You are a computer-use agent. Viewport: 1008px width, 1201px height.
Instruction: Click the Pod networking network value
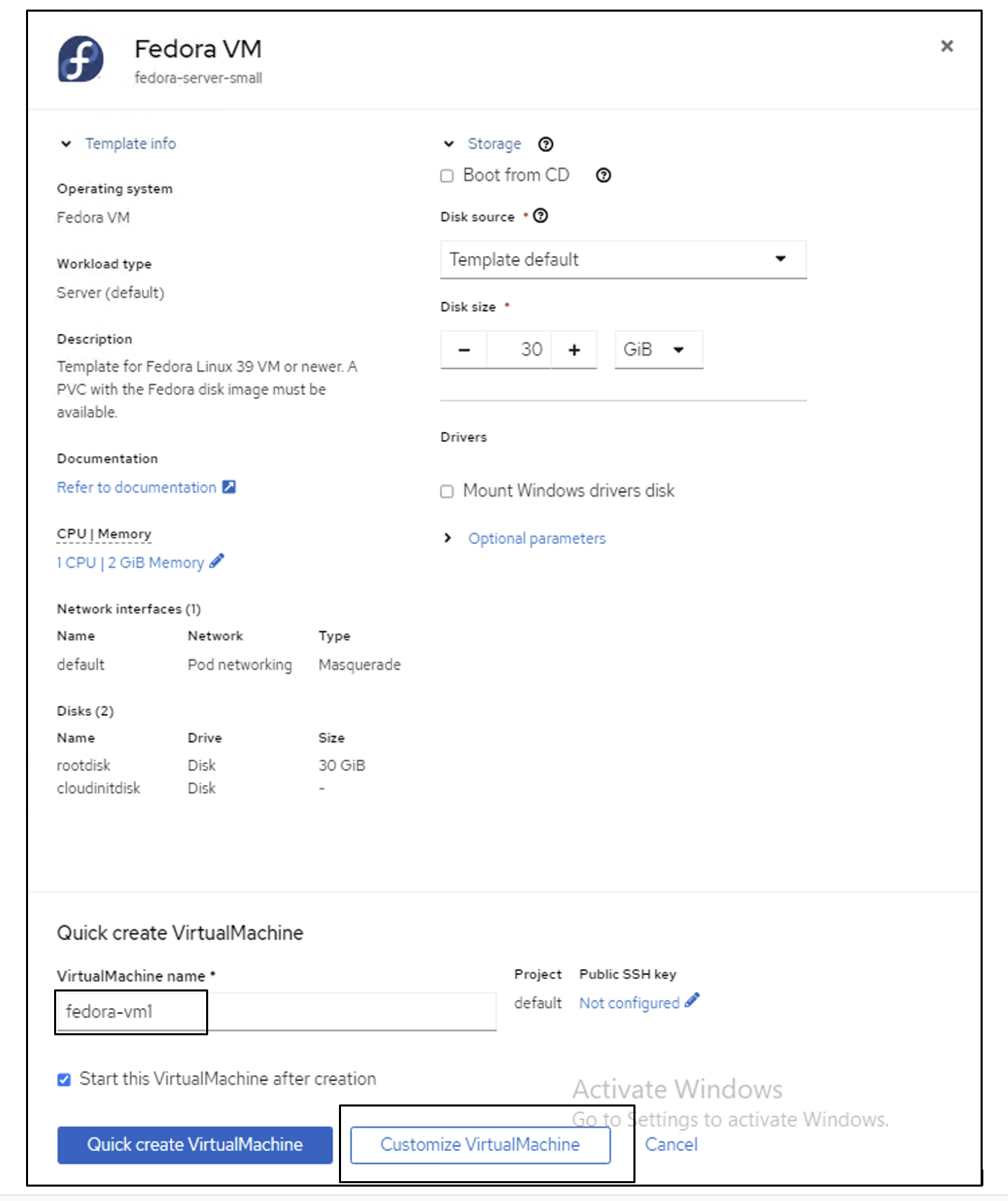coord(240,665)
